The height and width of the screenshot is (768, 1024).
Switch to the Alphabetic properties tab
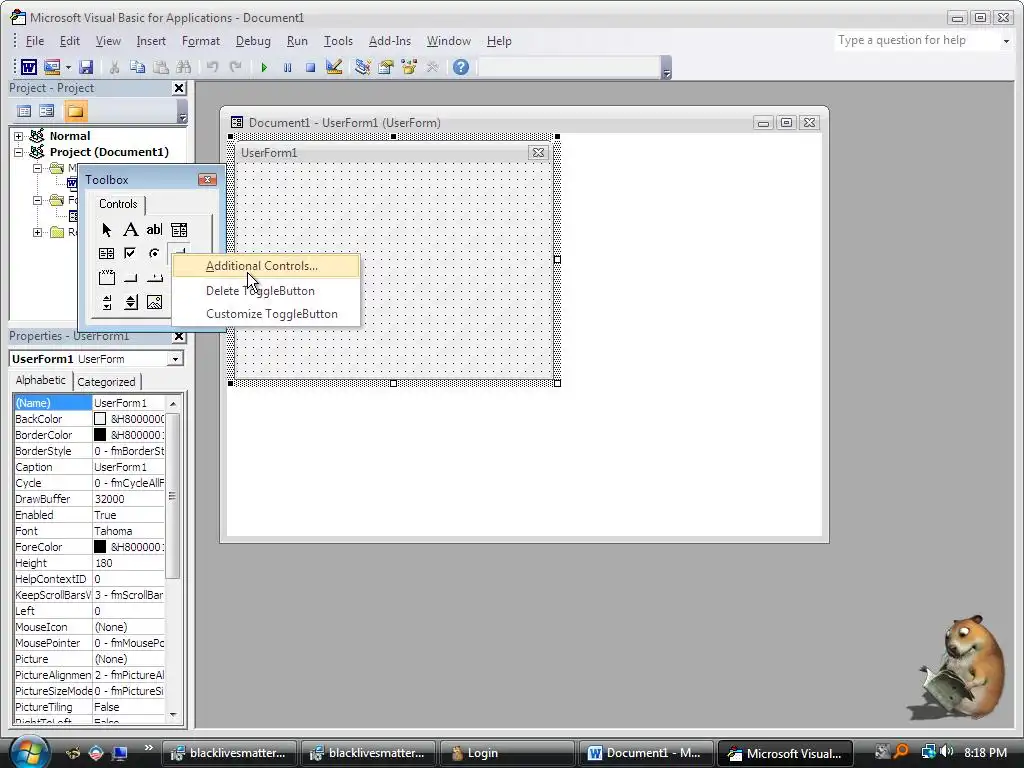coord(40,380)
